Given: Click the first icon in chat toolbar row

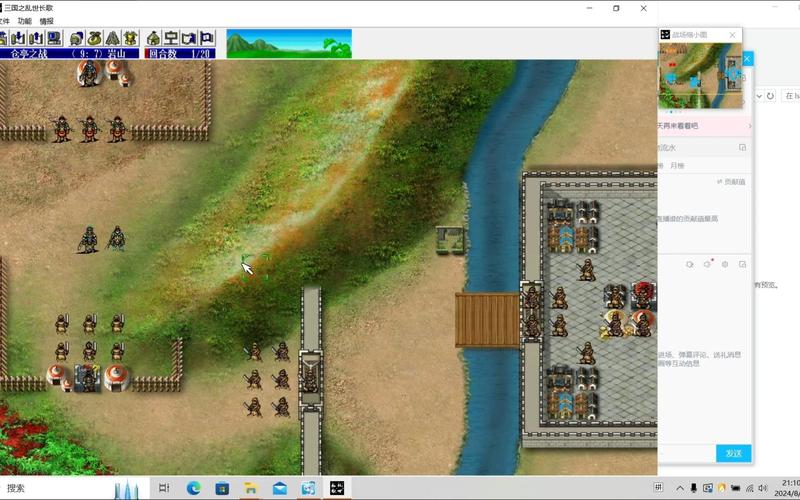Looking at the screenshot, I should coord(690,264).
